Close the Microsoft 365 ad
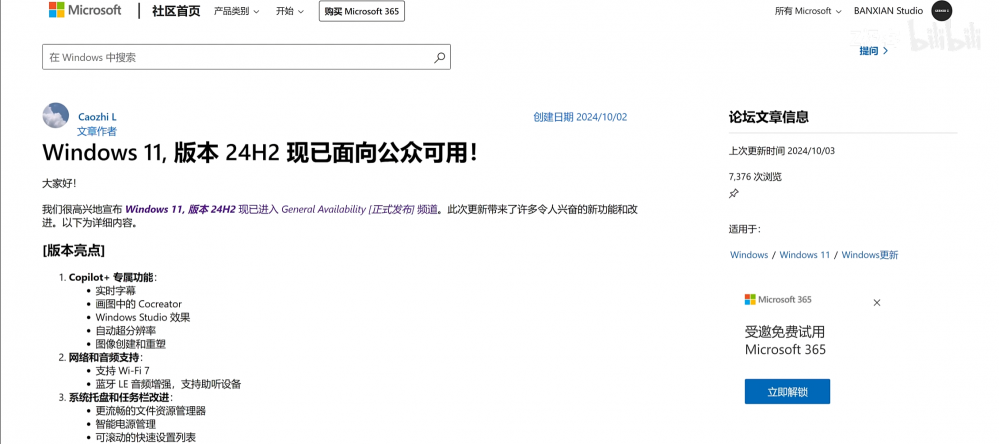The width and height of the screenshot is (999, 444). click(x=877, y=303)
